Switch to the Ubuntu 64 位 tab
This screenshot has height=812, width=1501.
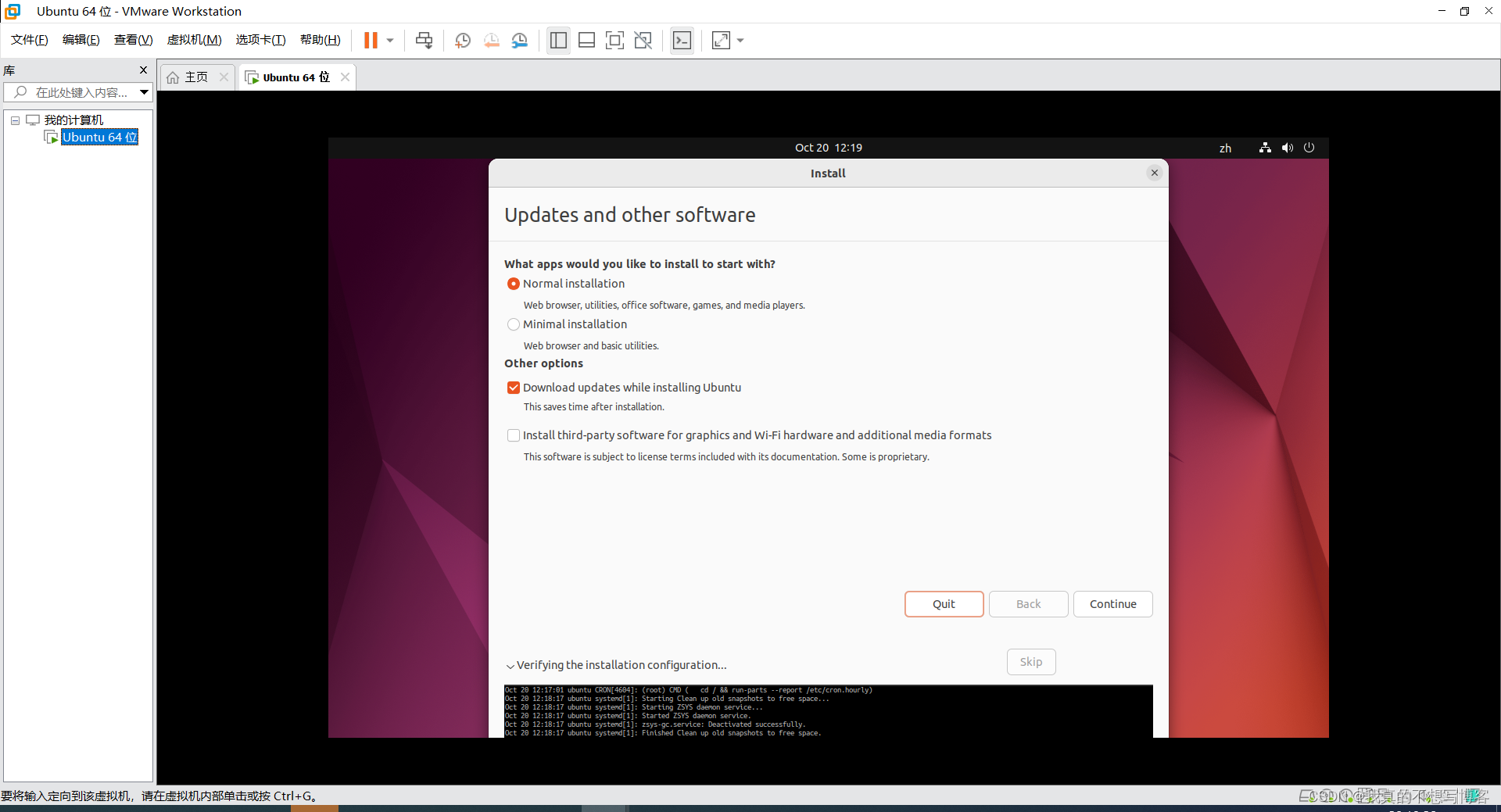296,77
